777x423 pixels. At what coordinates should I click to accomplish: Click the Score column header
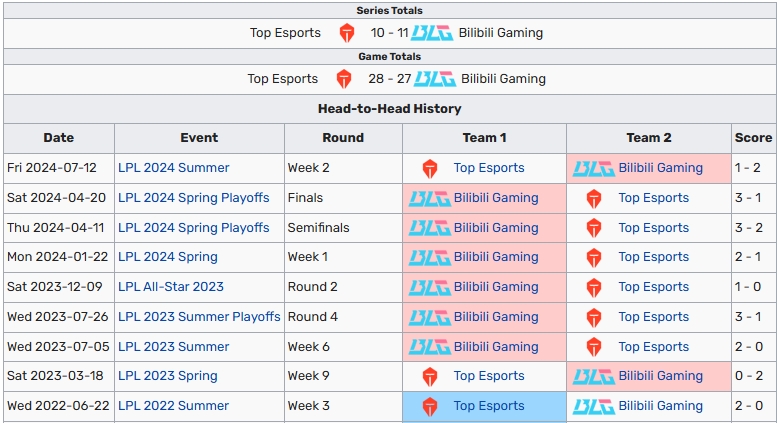point(753,138)
